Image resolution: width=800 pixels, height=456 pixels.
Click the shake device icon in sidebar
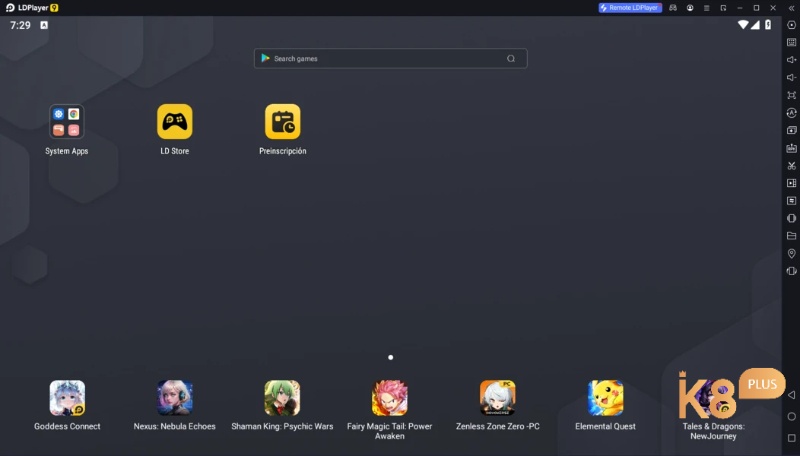[791, 271]
